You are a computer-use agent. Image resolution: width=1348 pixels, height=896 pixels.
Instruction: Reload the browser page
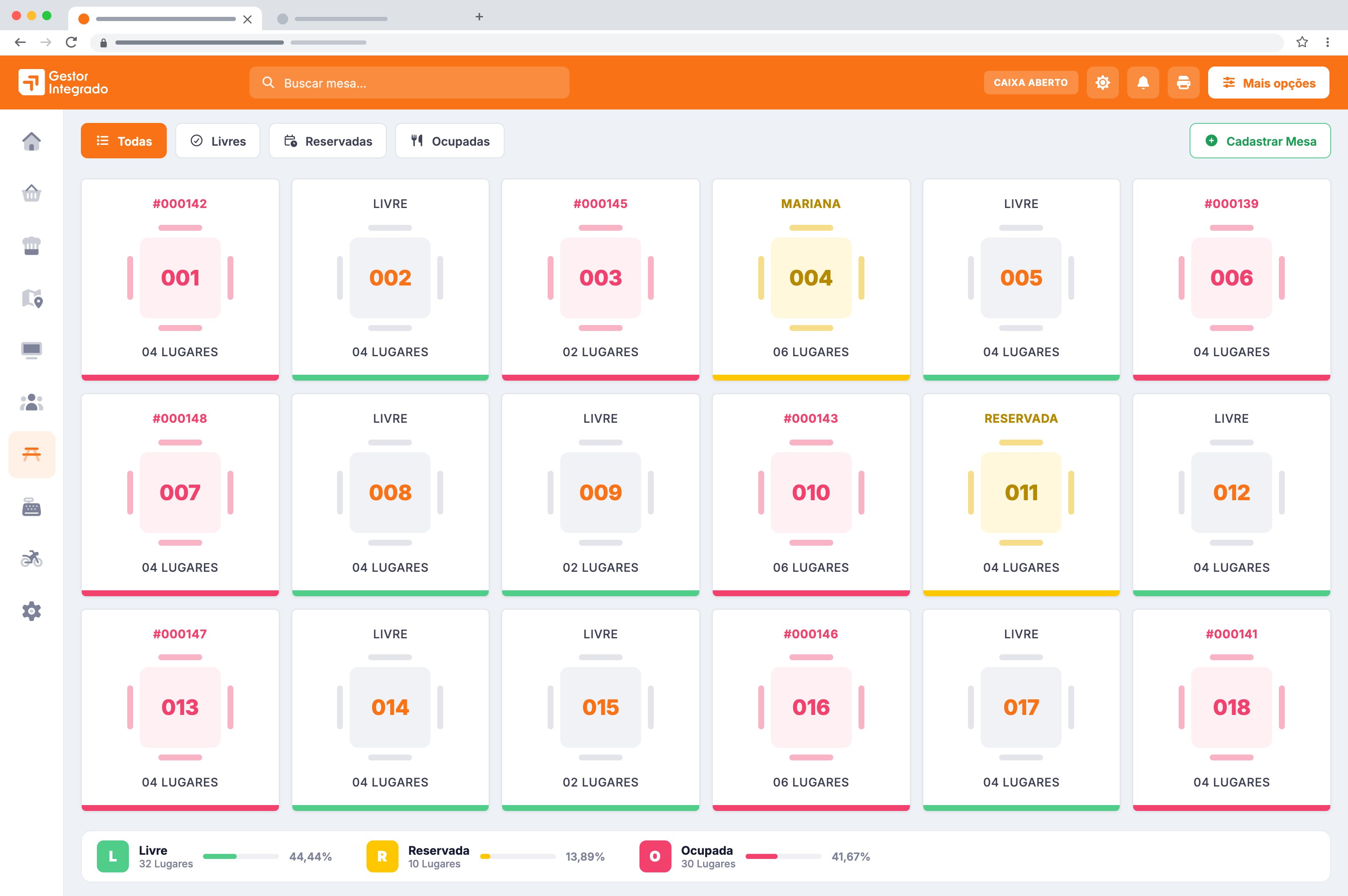72,42
